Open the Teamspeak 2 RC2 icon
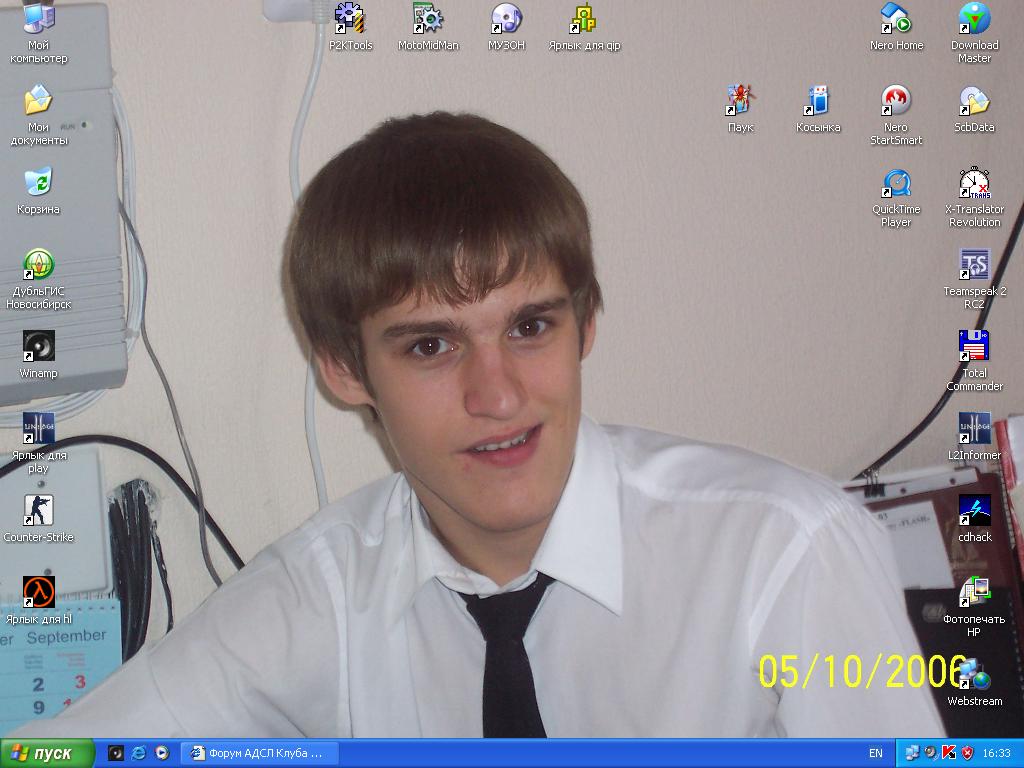 [x=974, y=265]
